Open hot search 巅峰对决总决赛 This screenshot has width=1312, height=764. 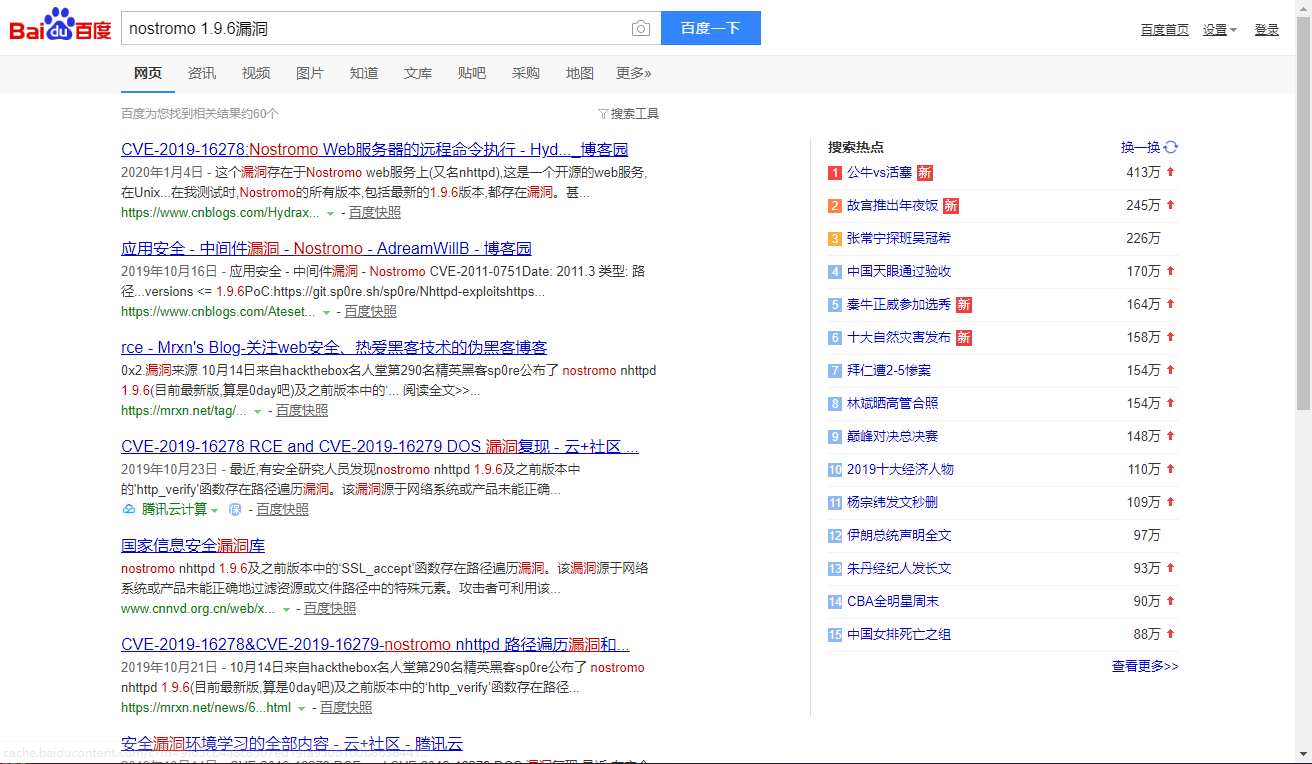click(x=892, y=437)
